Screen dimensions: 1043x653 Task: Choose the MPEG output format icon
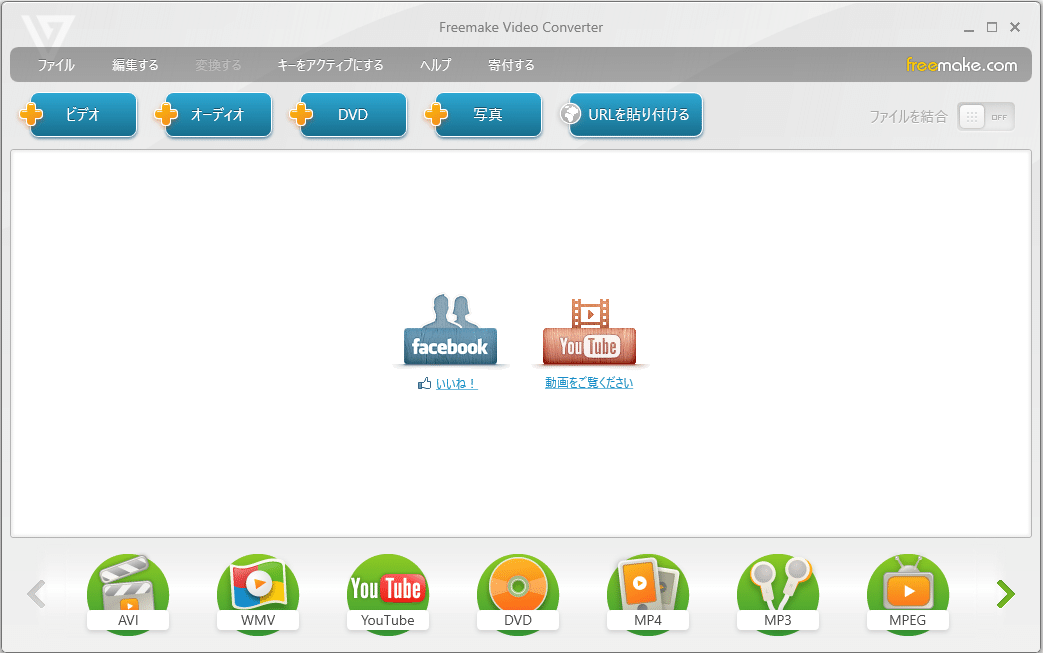pyautogui.click(x=908, y=594)
